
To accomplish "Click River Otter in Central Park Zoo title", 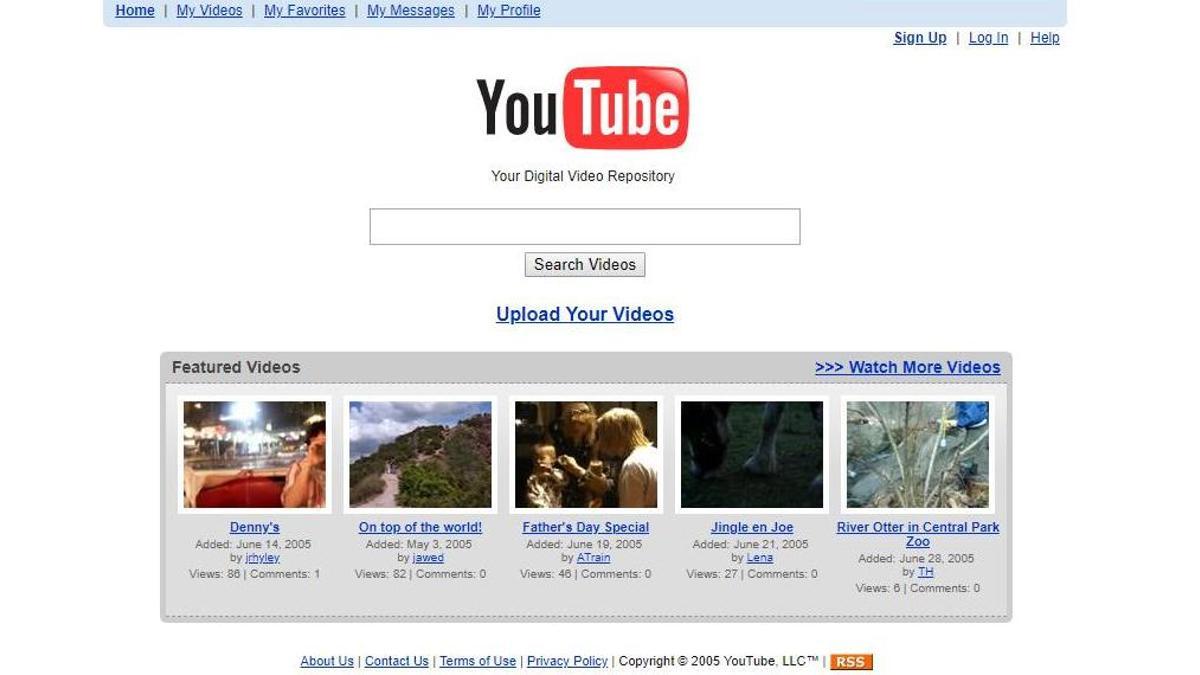I will pos(918,534).
